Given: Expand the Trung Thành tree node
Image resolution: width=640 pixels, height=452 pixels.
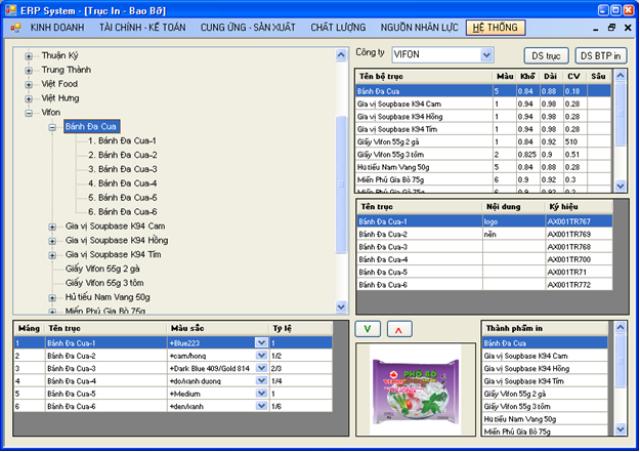Looking at the screenshot, I should click(29, 70).
